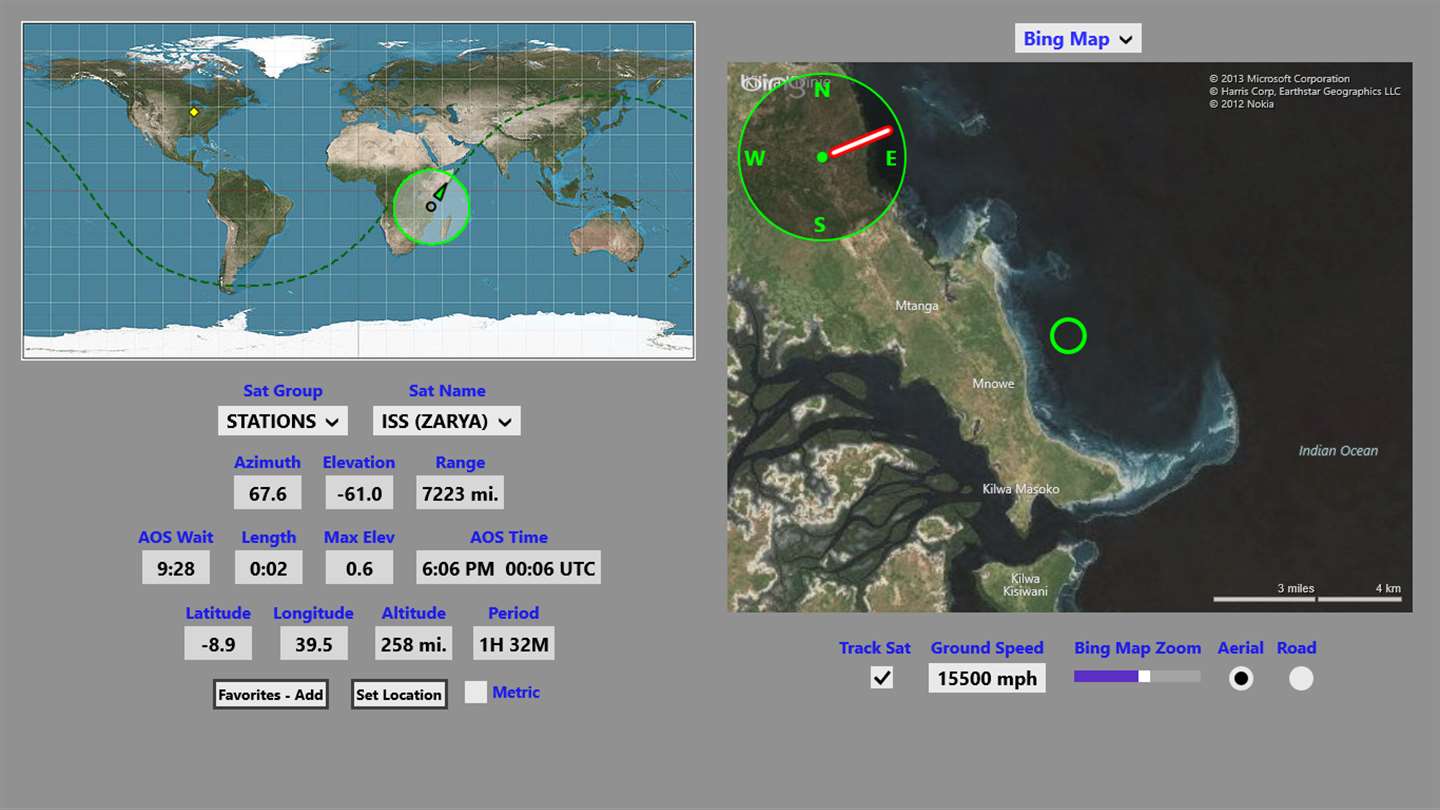Click the satellite arrow icon on world map
1440x810 pixels.
tap(439, 191)
